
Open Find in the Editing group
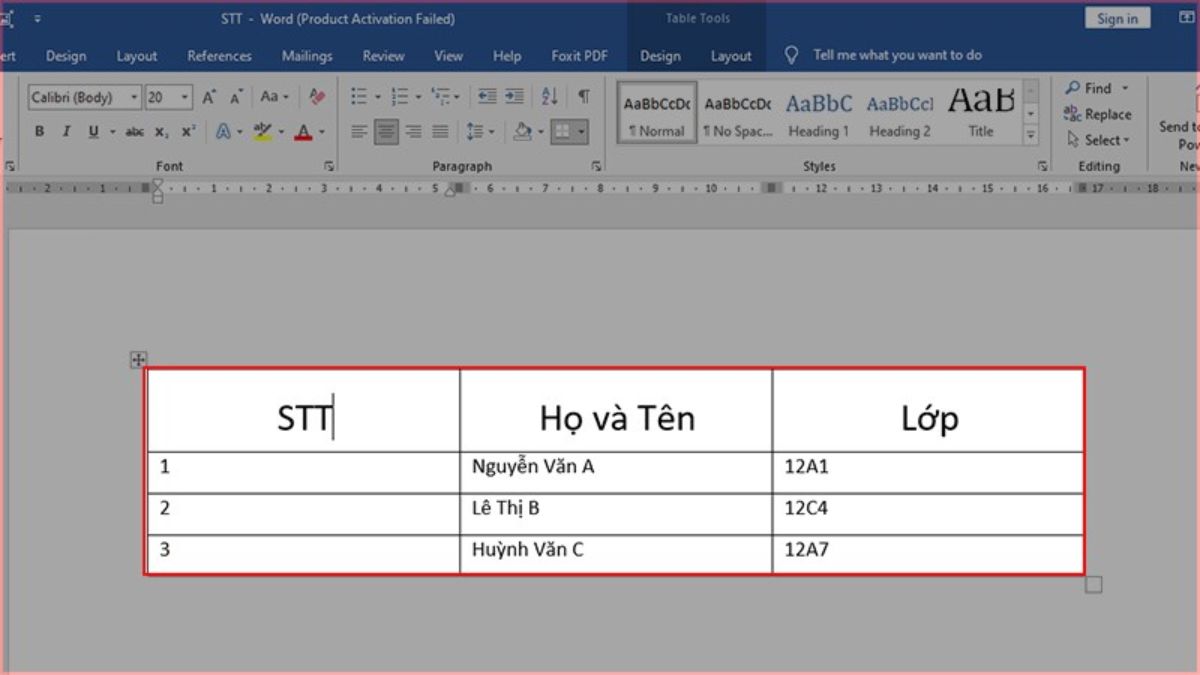[1091, 88]
